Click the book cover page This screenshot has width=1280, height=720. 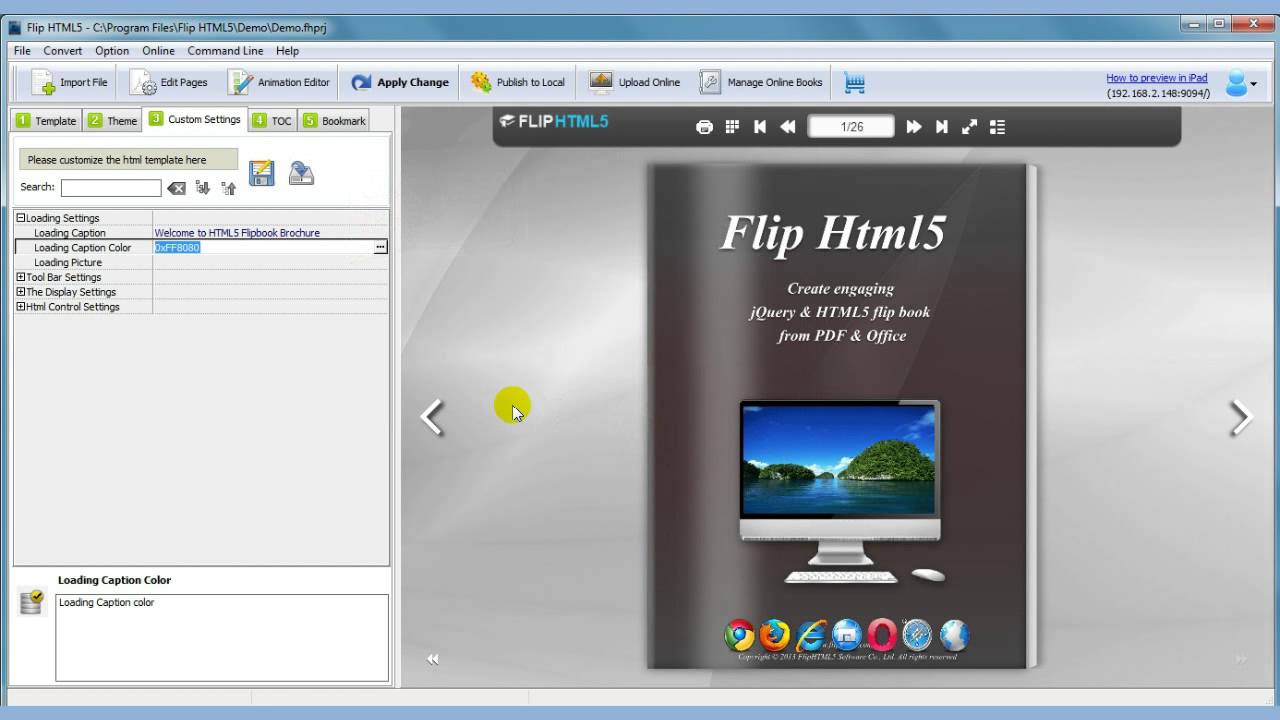[x=837, y=416]
